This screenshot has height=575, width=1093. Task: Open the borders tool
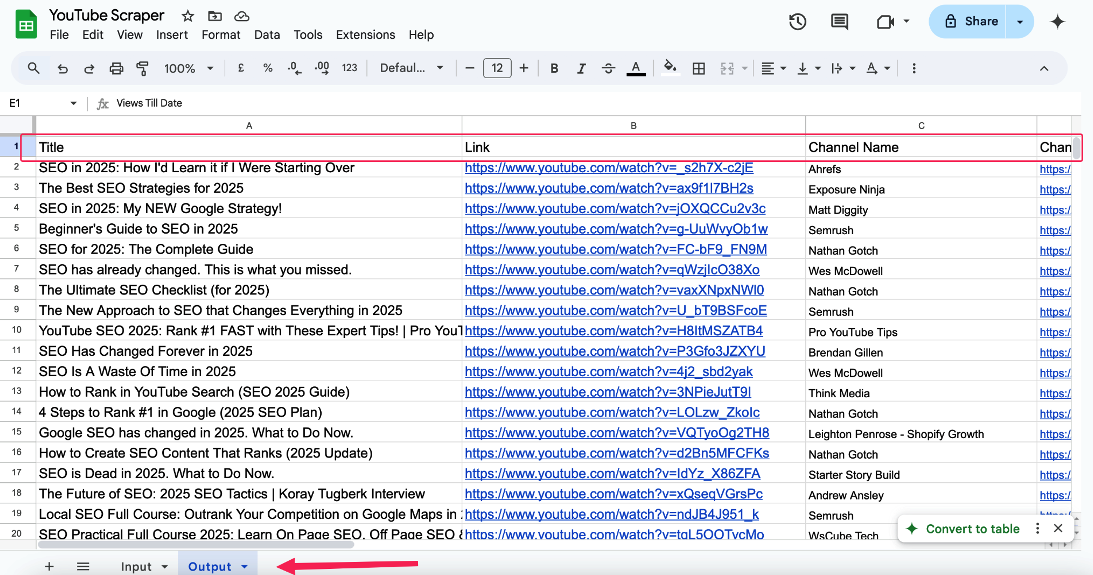click(x=698, y=68)
